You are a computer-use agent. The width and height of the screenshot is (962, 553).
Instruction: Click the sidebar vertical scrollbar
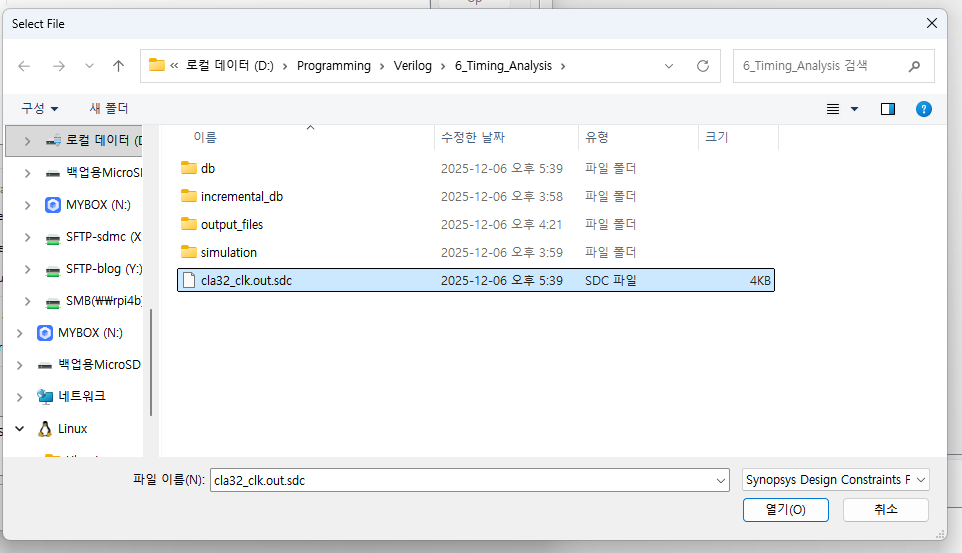coord(150,362)
